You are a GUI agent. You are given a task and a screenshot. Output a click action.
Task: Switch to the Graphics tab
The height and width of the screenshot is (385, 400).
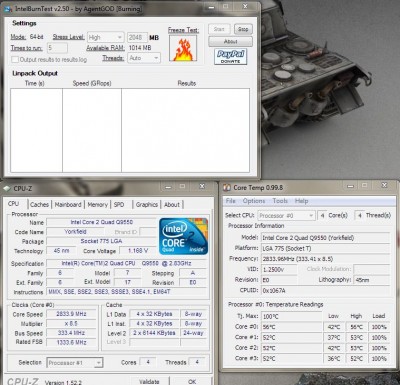147,205
